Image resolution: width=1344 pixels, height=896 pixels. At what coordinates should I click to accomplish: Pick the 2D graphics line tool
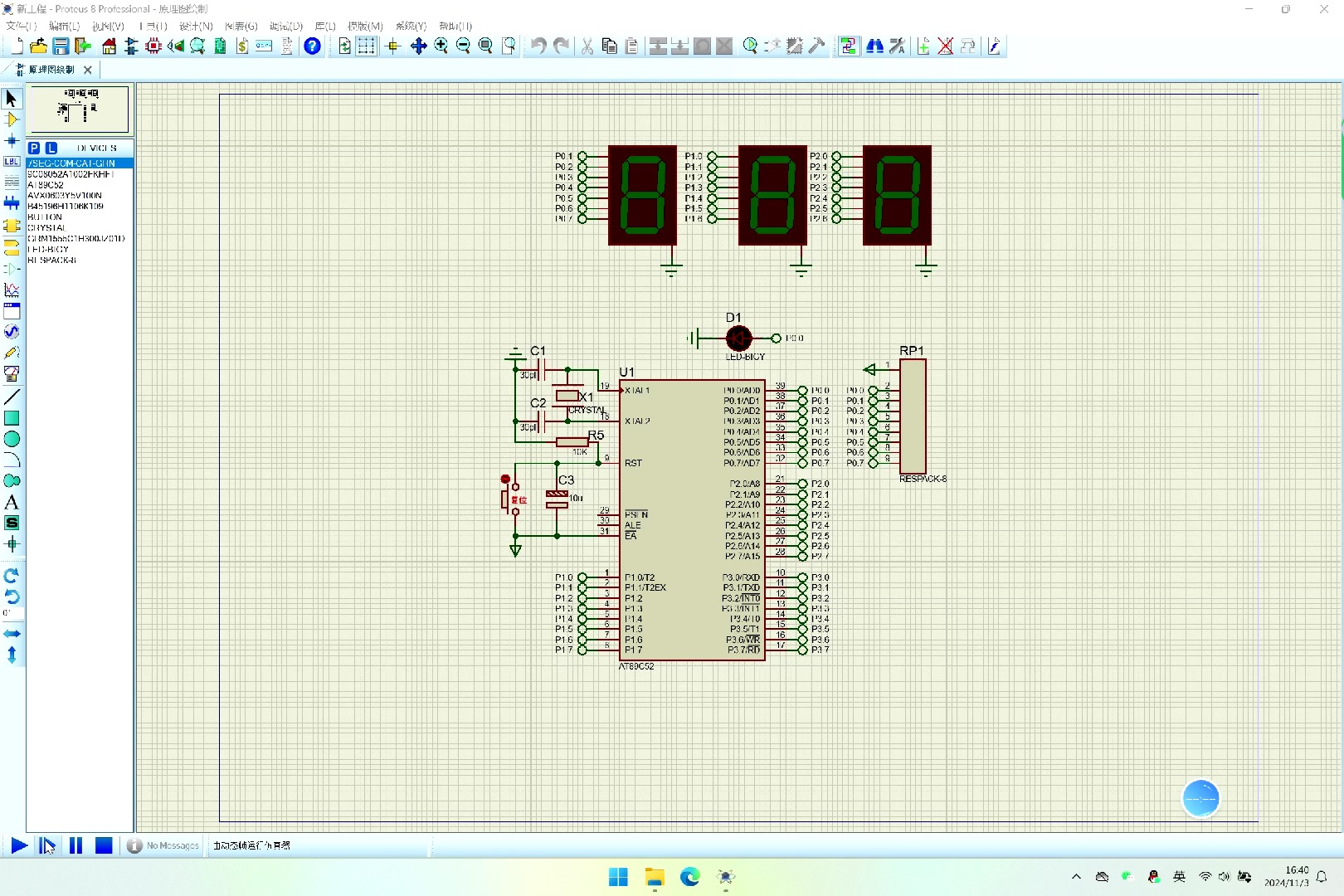coord(12,397)
